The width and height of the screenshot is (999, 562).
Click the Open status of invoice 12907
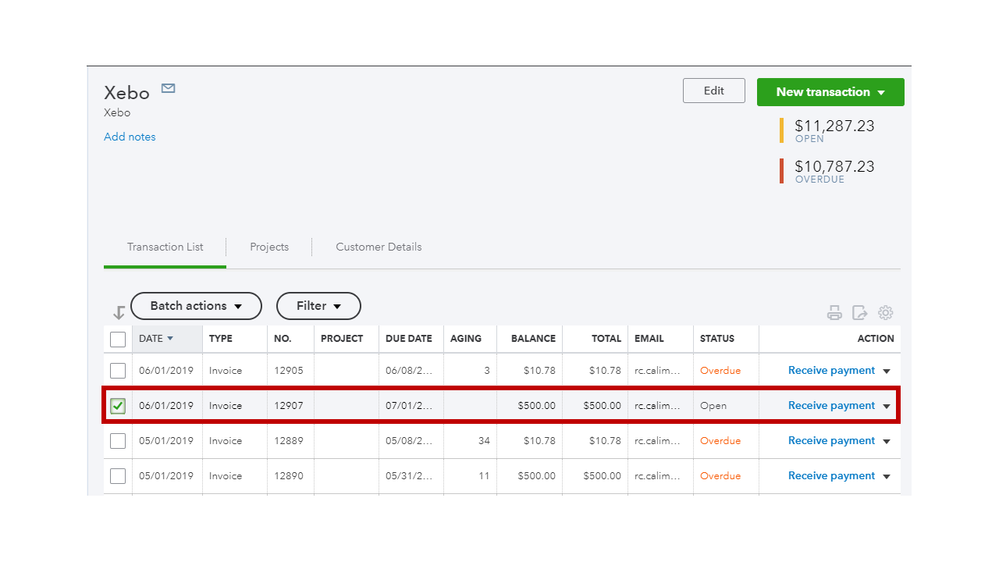[713, 406]
